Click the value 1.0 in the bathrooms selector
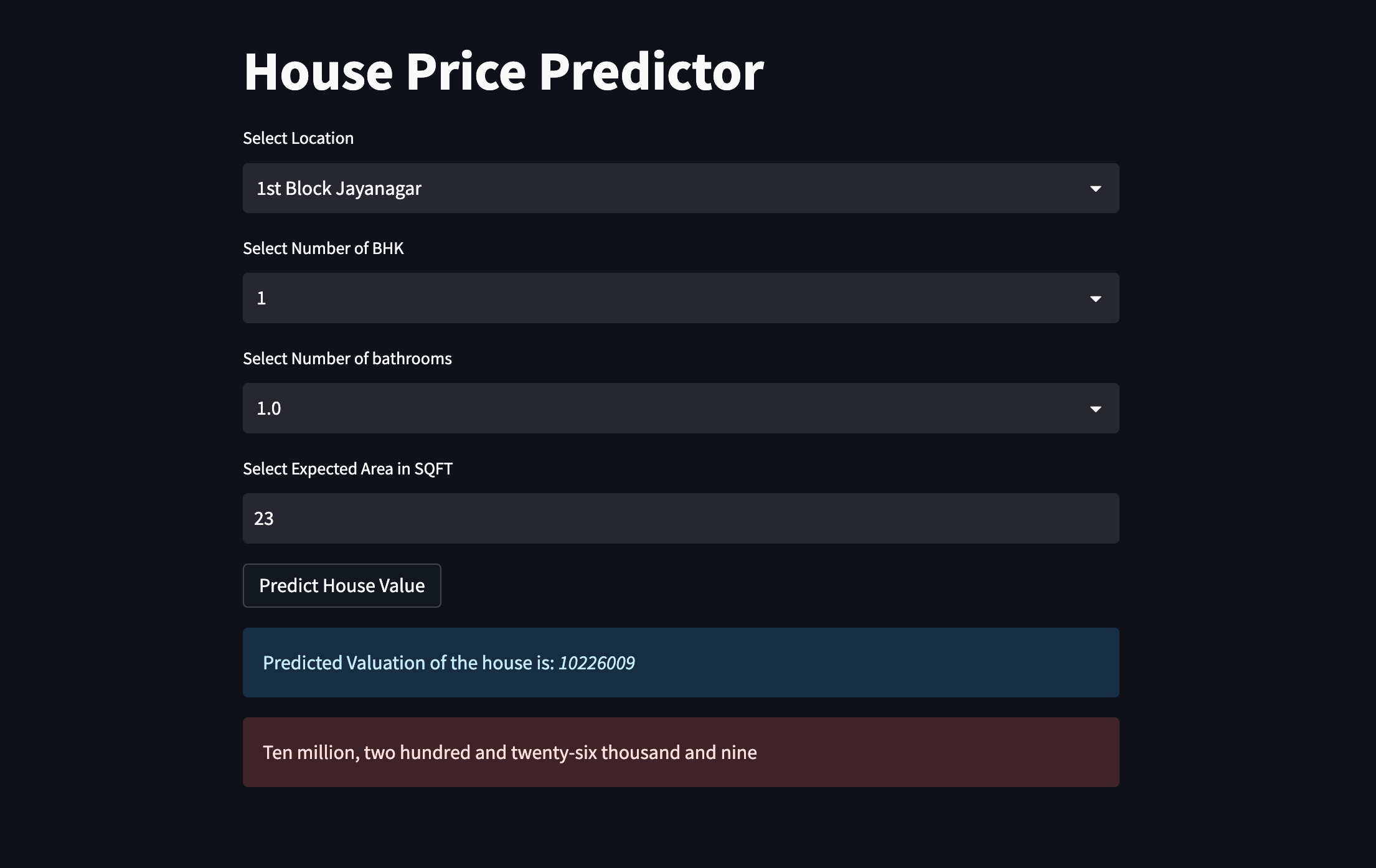Viewport: 1376px width, 868px height. point(268,408)
